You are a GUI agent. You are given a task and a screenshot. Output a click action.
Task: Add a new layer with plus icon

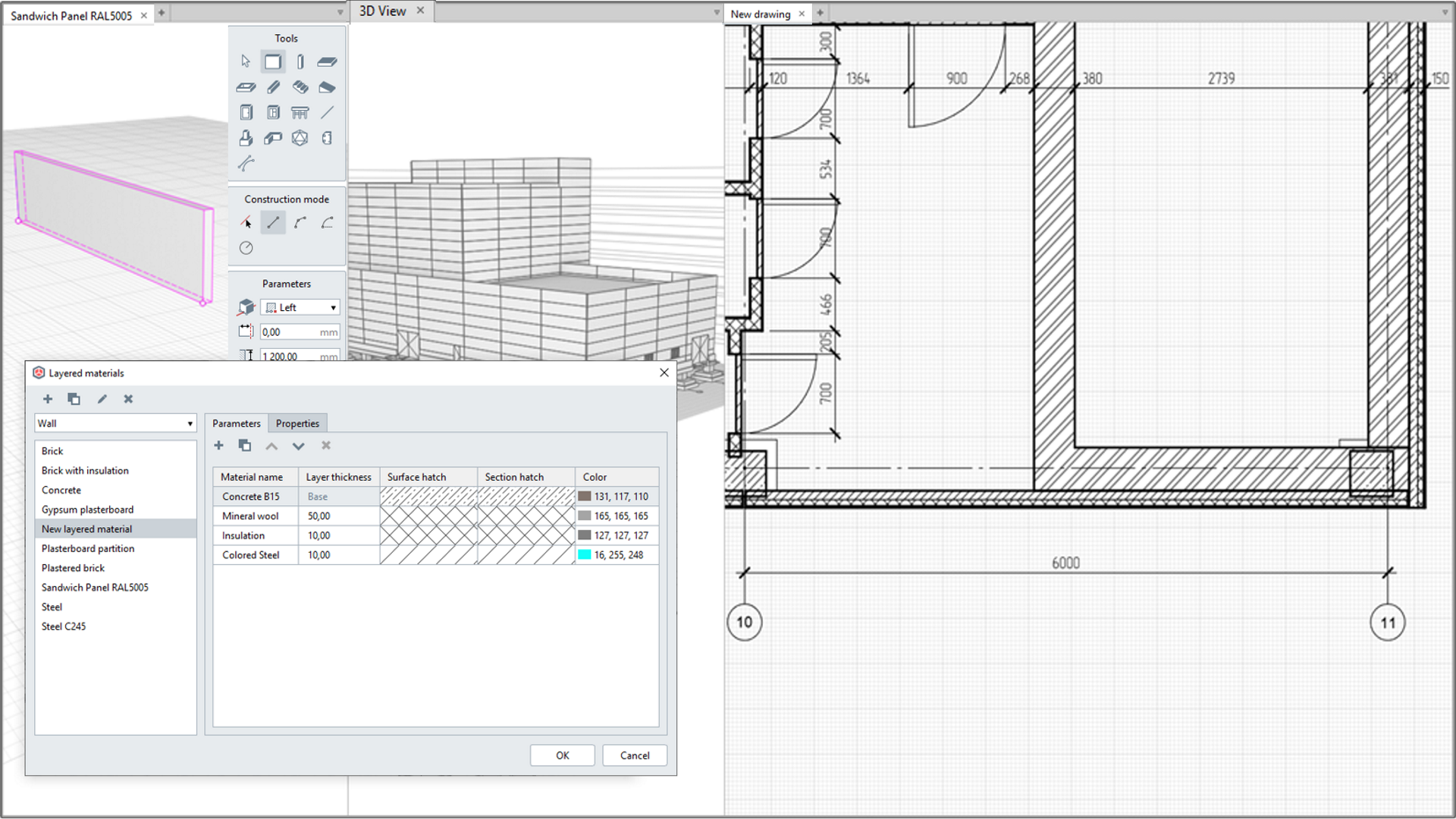pos(219,446)
